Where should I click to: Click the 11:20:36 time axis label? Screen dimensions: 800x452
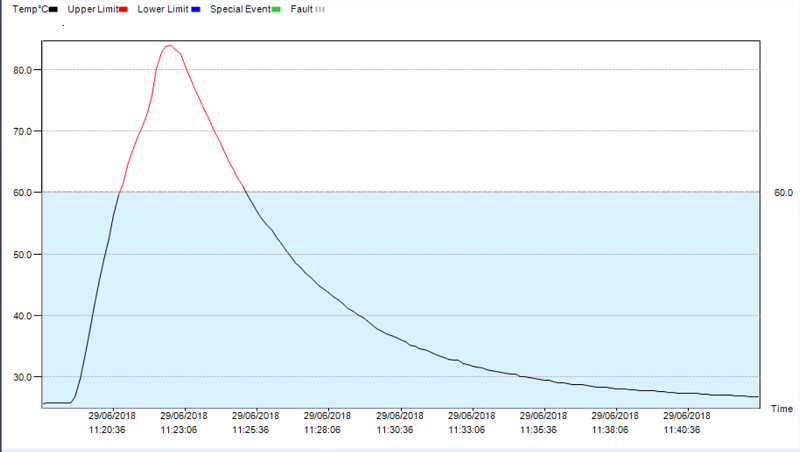(x=107, y=430)
